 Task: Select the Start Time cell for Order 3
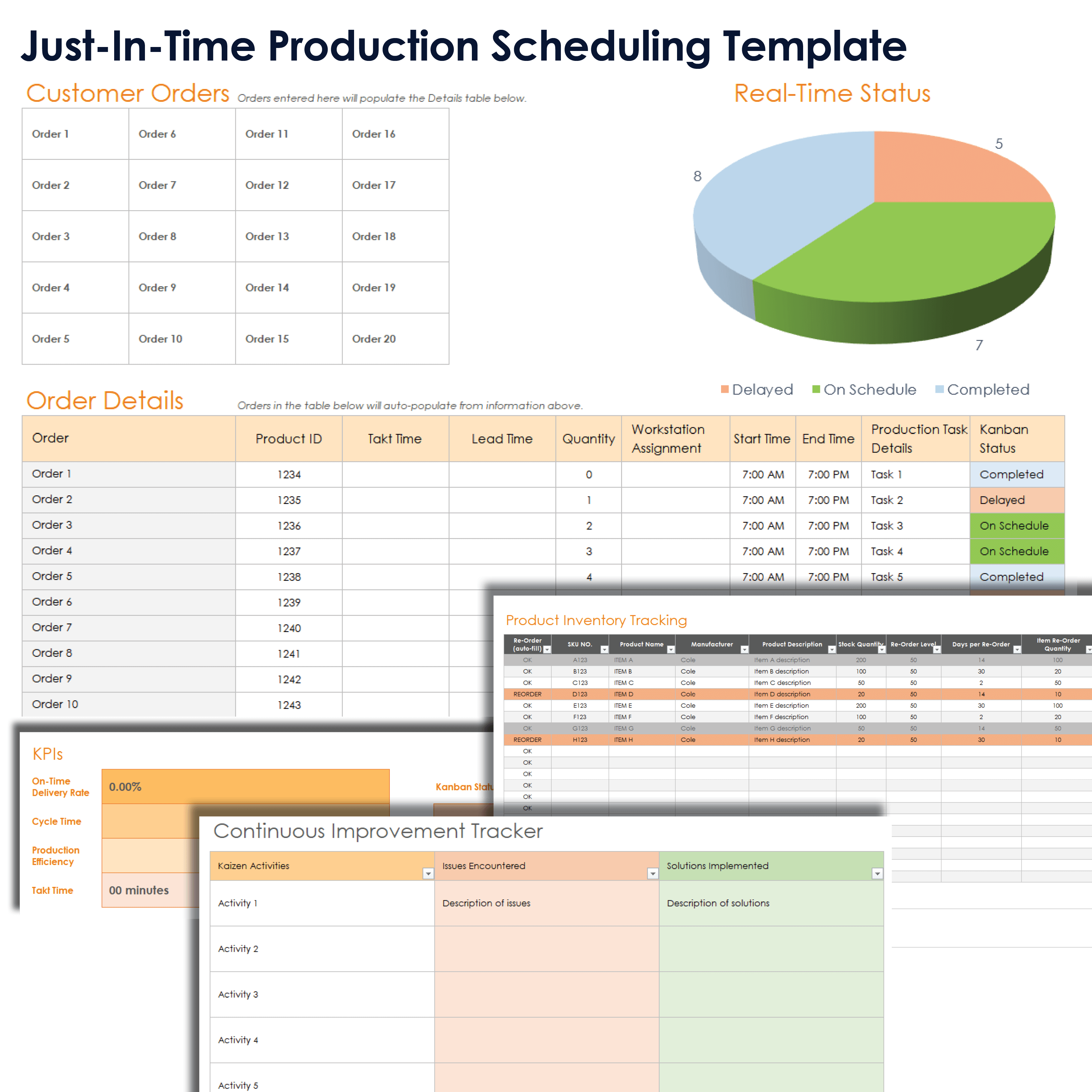tap(762, 526)
